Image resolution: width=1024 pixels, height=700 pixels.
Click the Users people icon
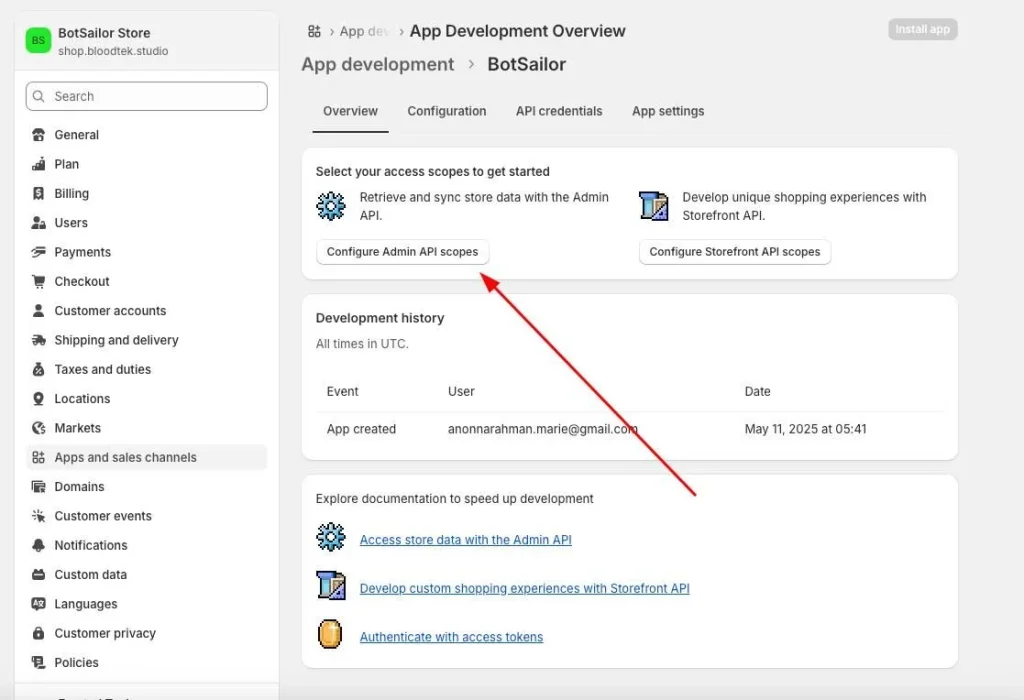point(39,223)
